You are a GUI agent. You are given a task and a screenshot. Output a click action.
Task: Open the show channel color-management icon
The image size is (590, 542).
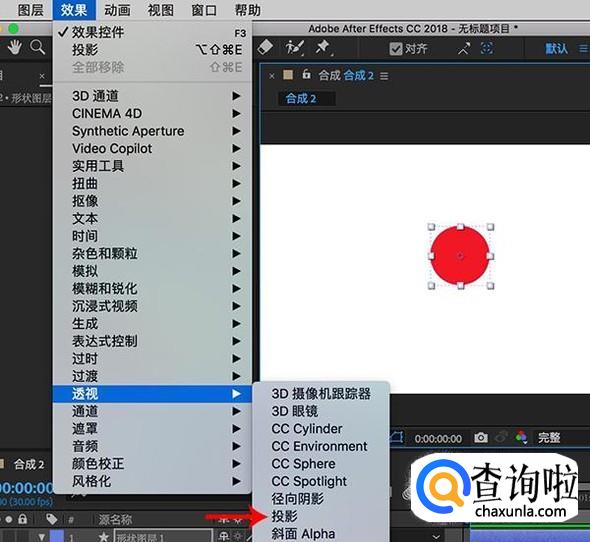[522, 437]
